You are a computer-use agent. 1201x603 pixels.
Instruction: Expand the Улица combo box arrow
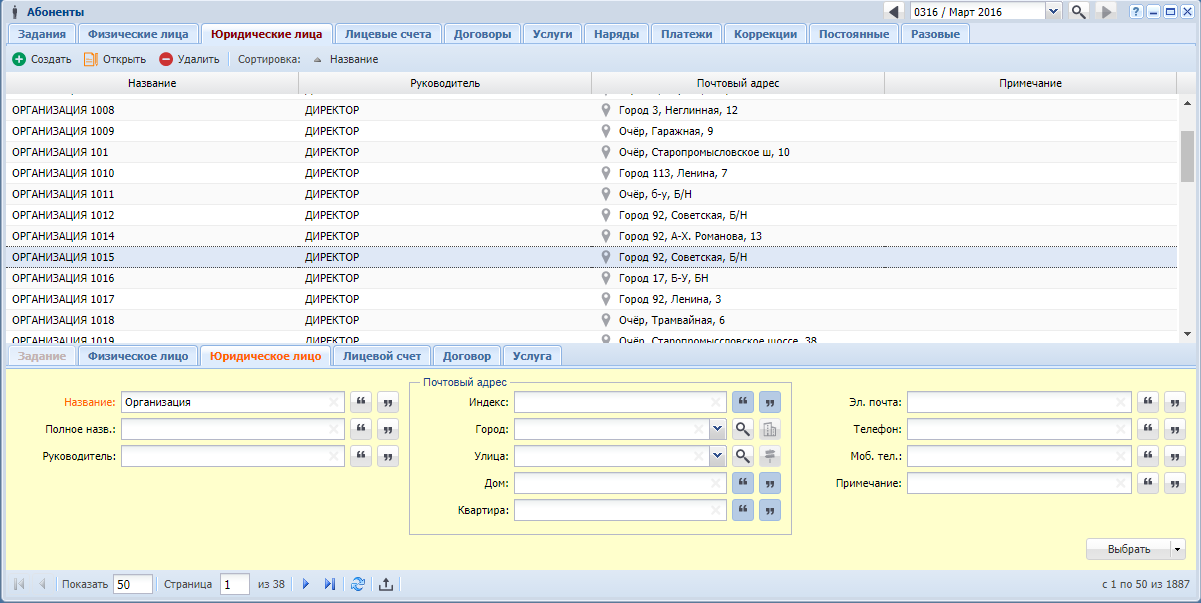point(717,456)
